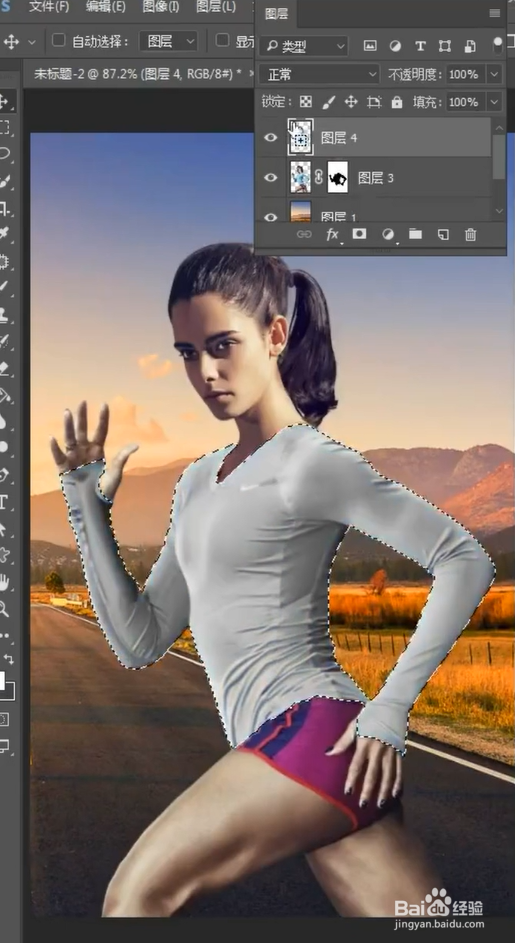515x943 pixels.
Task: Open the 图层(L) menu
Action: (x=216, y=7)
